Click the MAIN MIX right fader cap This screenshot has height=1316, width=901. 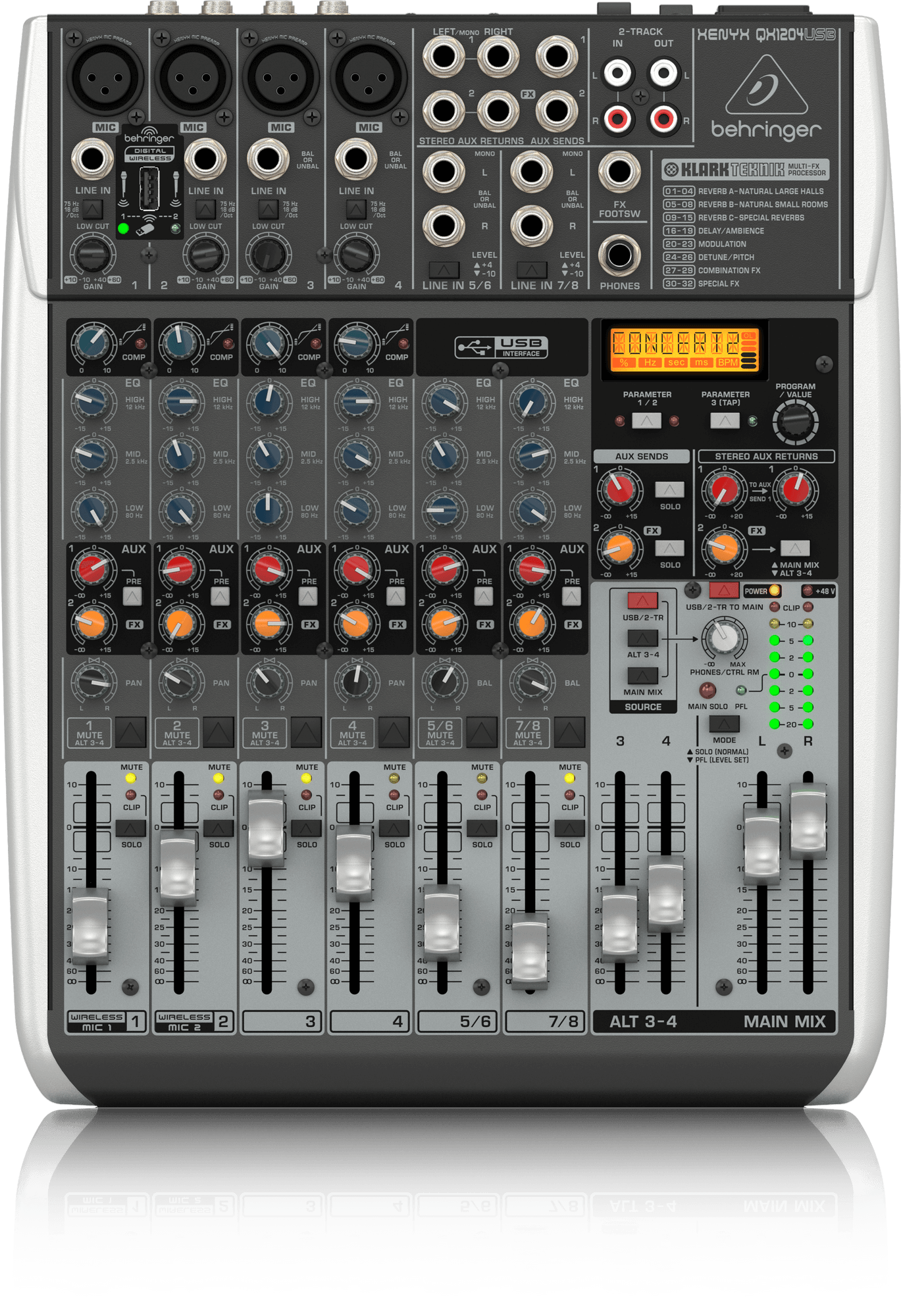(808, 822)
